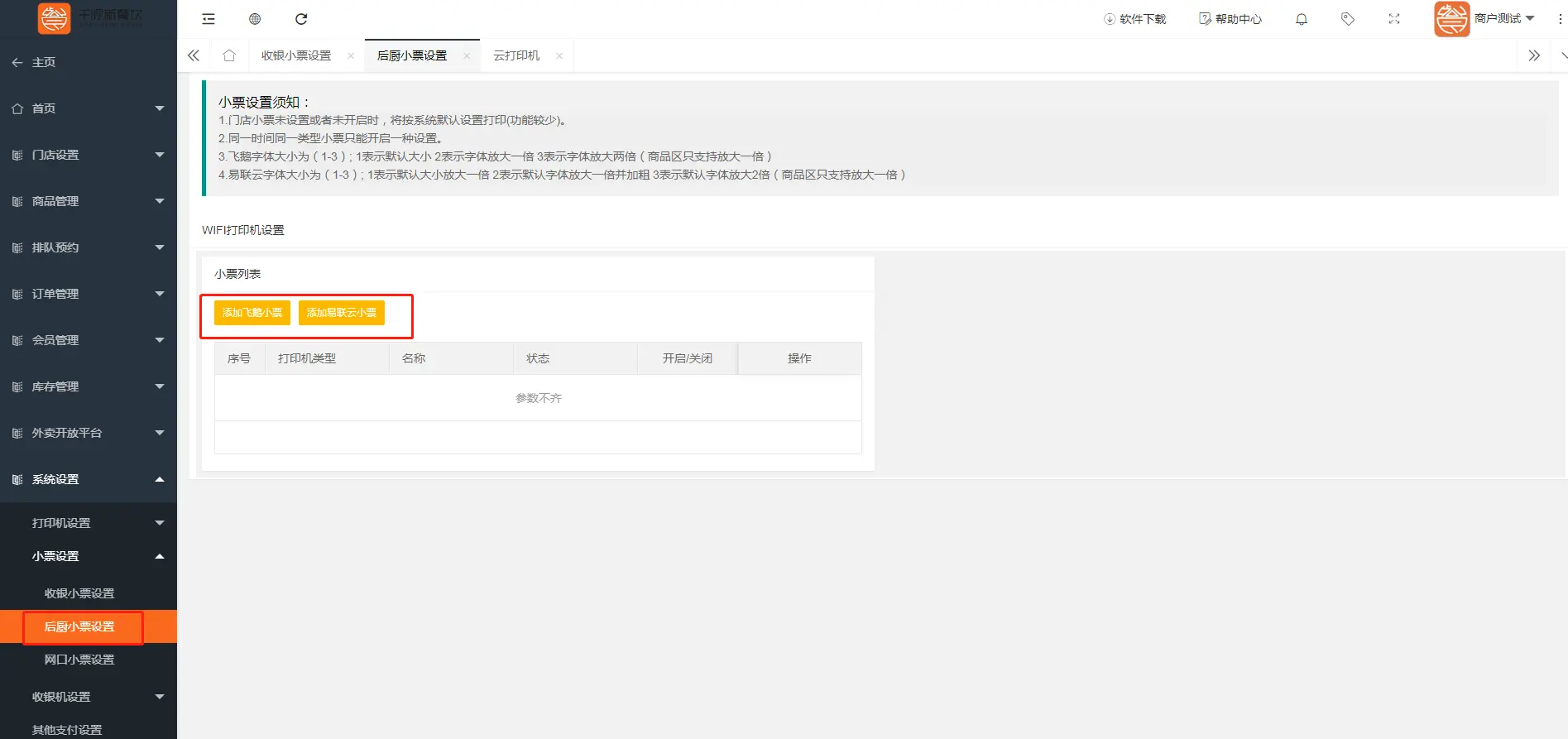
Task: Open 其他支付设置 in sidebar
Action: (x=67, y=730)
